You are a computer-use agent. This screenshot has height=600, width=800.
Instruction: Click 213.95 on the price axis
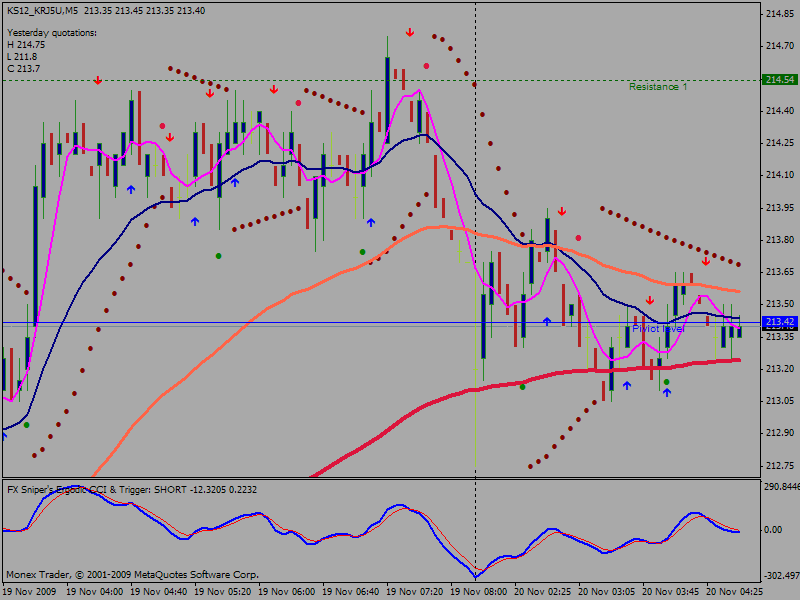(x=780, y=208)
